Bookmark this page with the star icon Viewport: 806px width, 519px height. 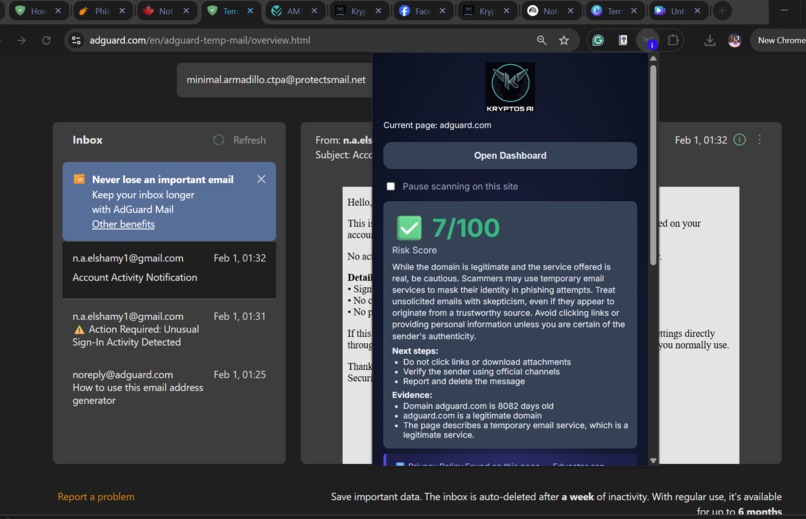coord(564,40)
